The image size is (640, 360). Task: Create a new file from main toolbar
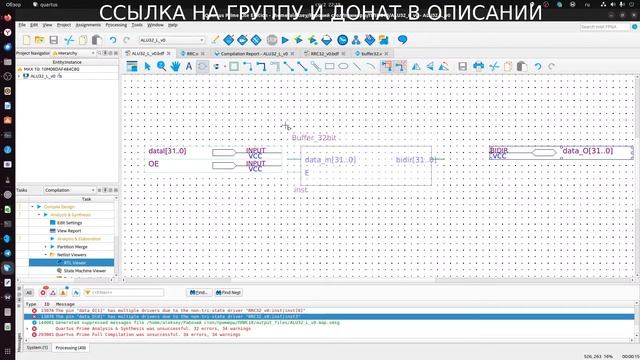click(x=27, y=40)
